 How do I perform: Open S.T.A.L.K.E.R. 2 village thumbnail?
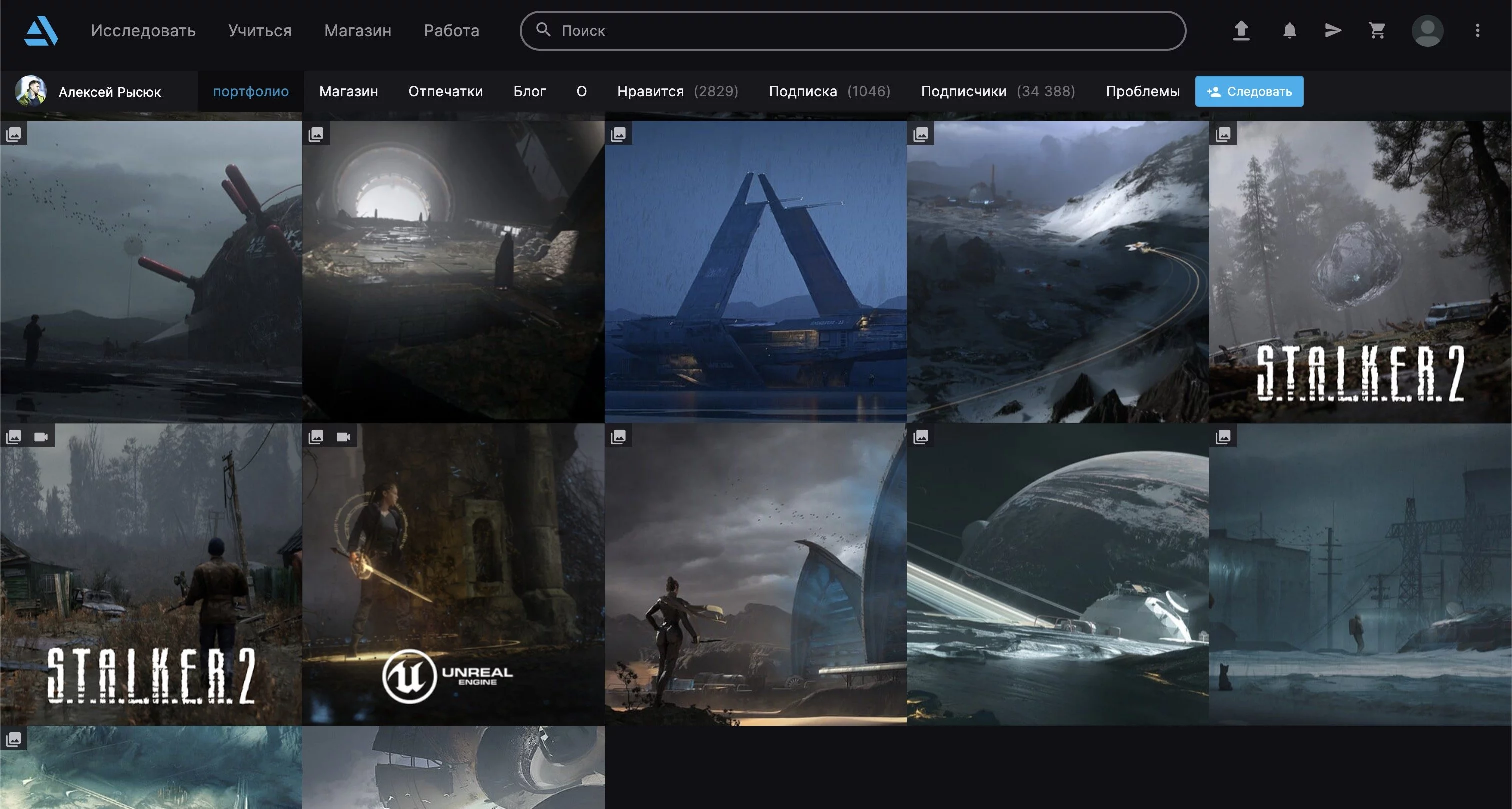[x=151, y=574]
